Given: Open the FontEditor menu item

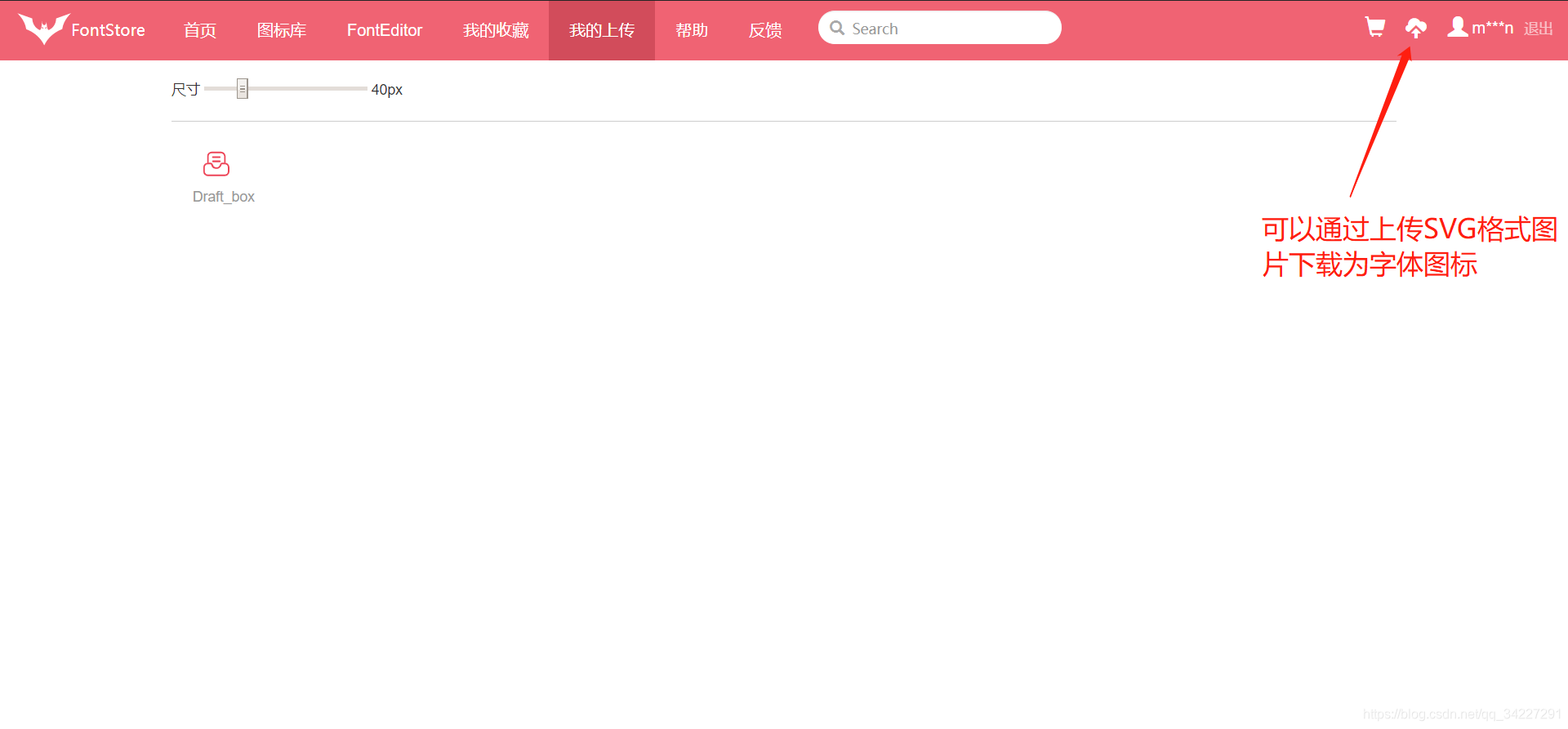Looking at the screenshot, I should pos(385,30).
